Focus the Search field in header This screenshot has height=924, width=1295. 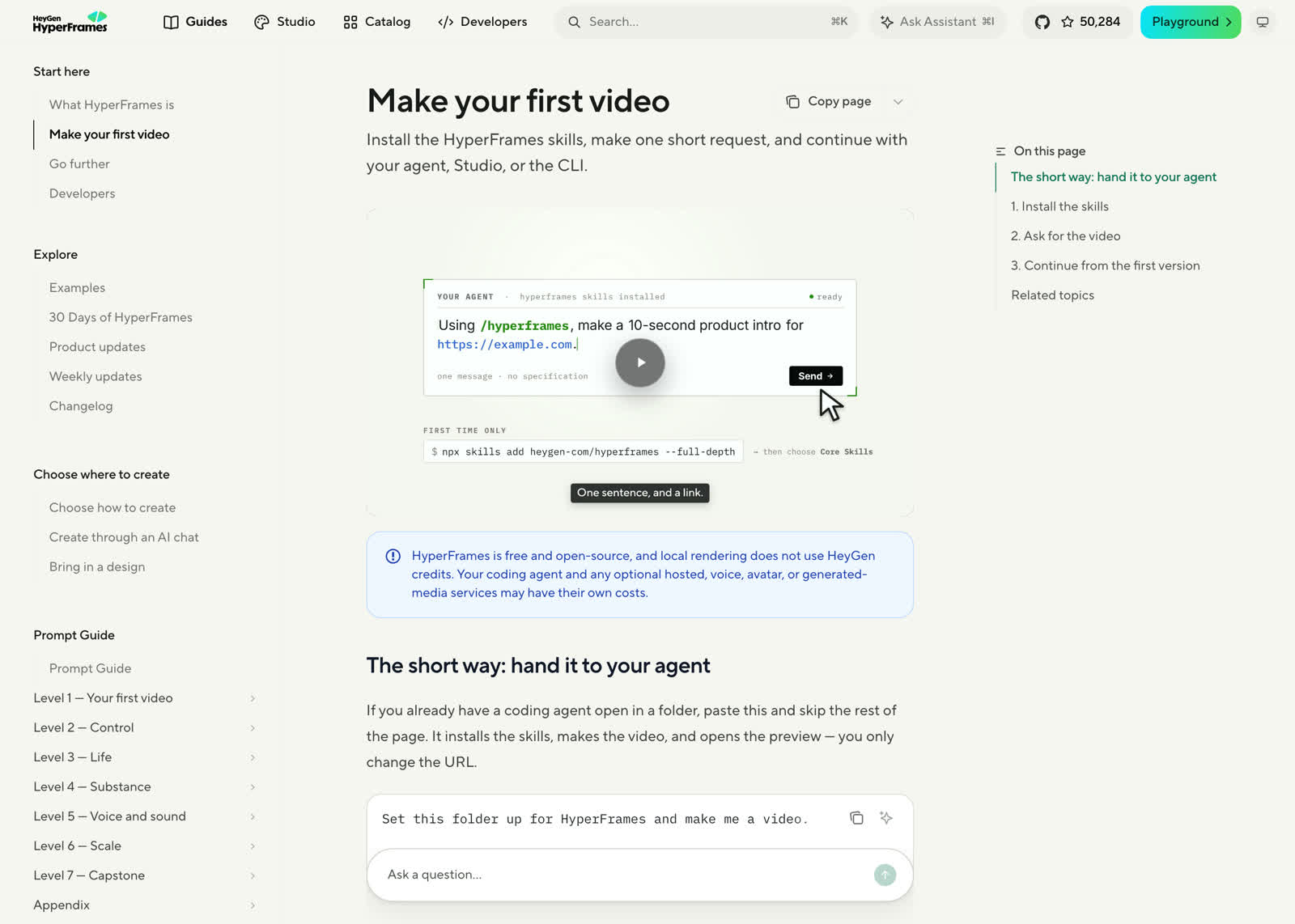pos(706,22)
